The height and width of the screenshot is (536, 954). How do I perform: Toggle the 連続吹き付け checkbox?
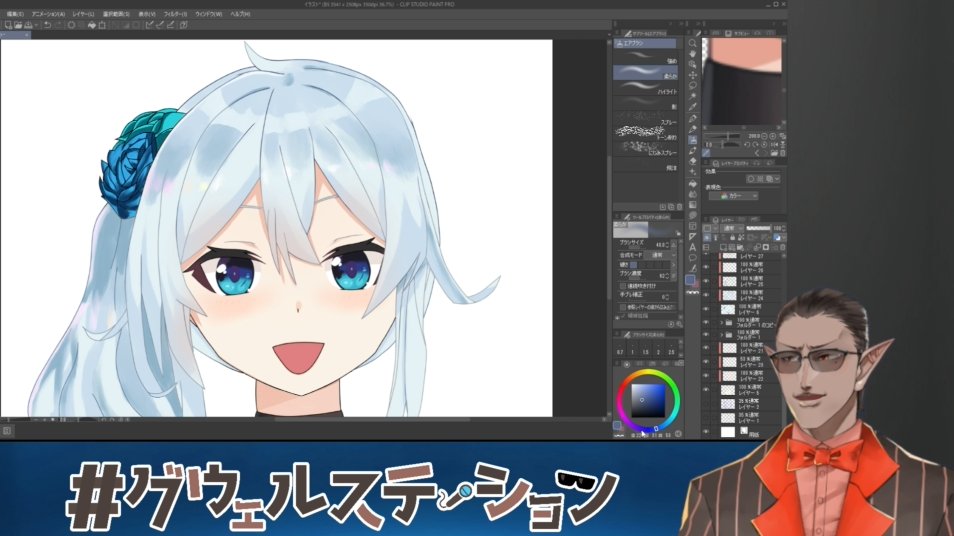(623, 285)
